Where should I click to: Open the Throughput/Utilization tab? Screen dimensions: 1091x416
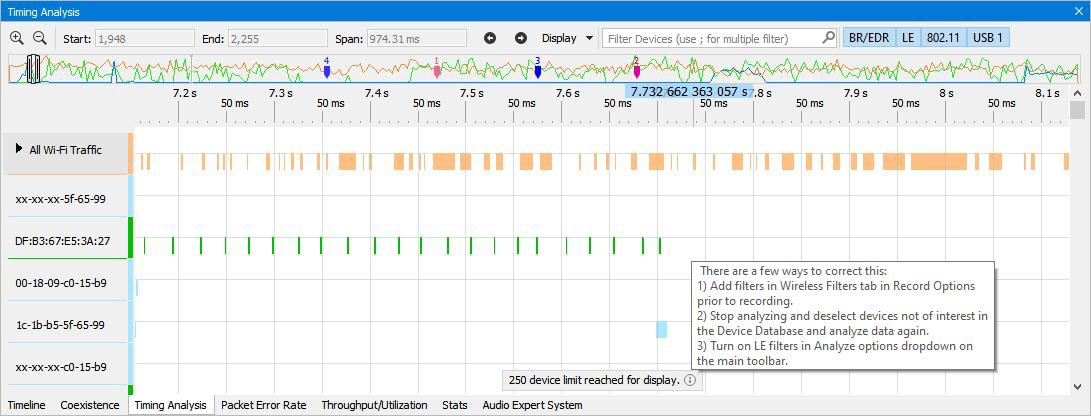pyautogui.click(x=374, y=405)
